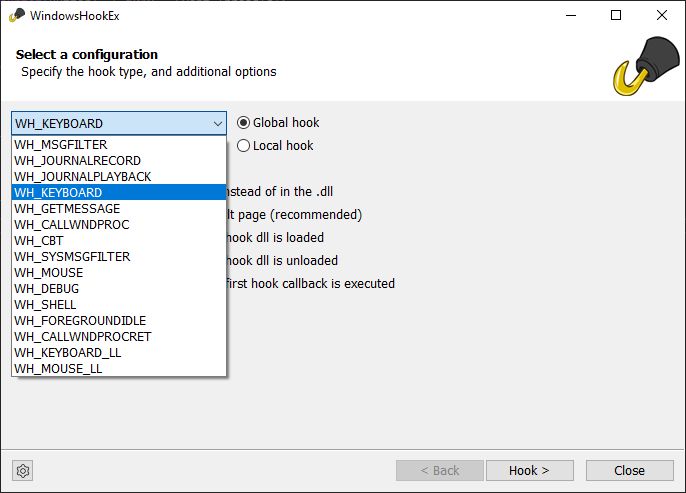Close the window with the X
The width and height of the screenshot is (686, 493).
click(x=662, y=15)
